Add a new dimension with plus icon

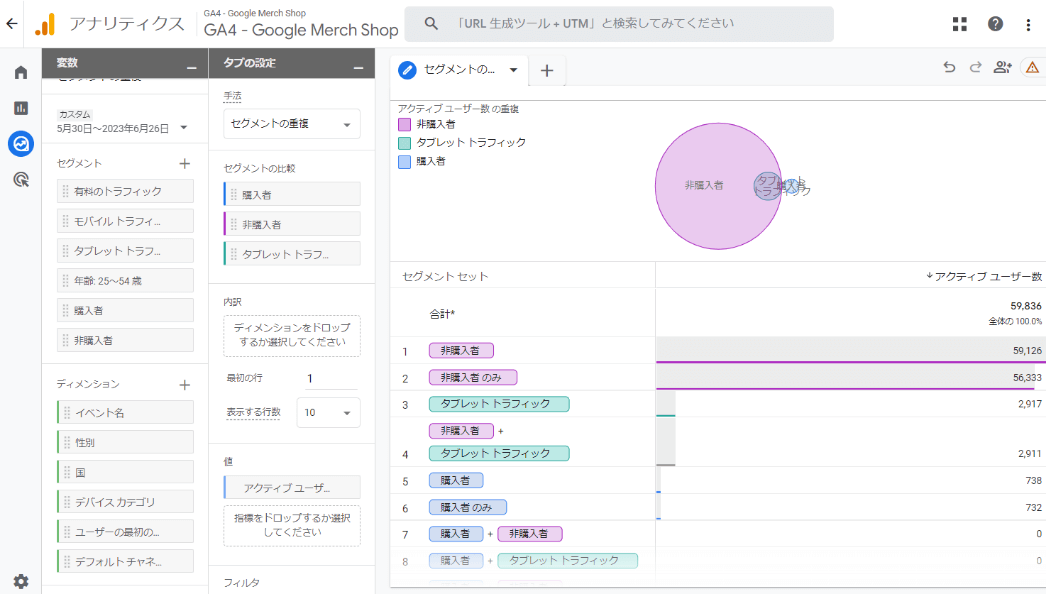coord(185,384)
